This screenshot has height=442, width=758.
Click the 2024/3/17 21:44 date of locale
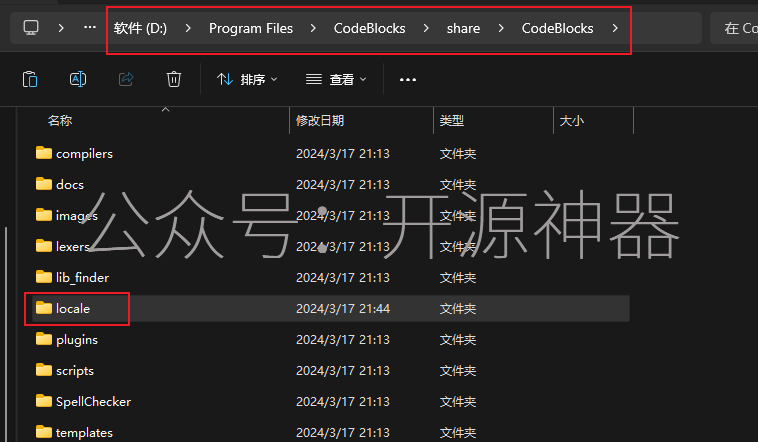343,309
